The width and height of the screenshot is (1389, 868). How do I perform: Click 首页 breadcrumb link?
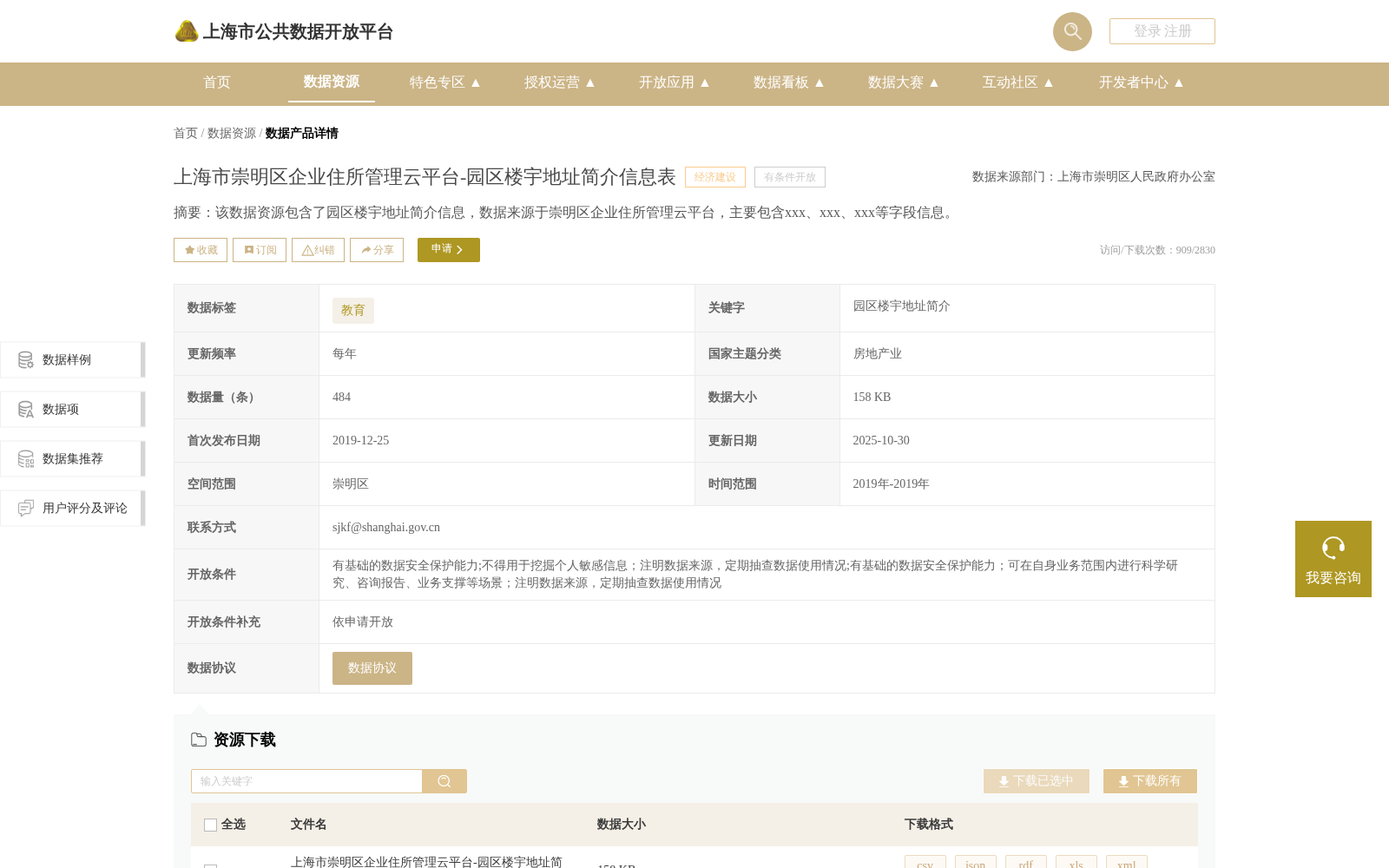[x=186, y=133]
